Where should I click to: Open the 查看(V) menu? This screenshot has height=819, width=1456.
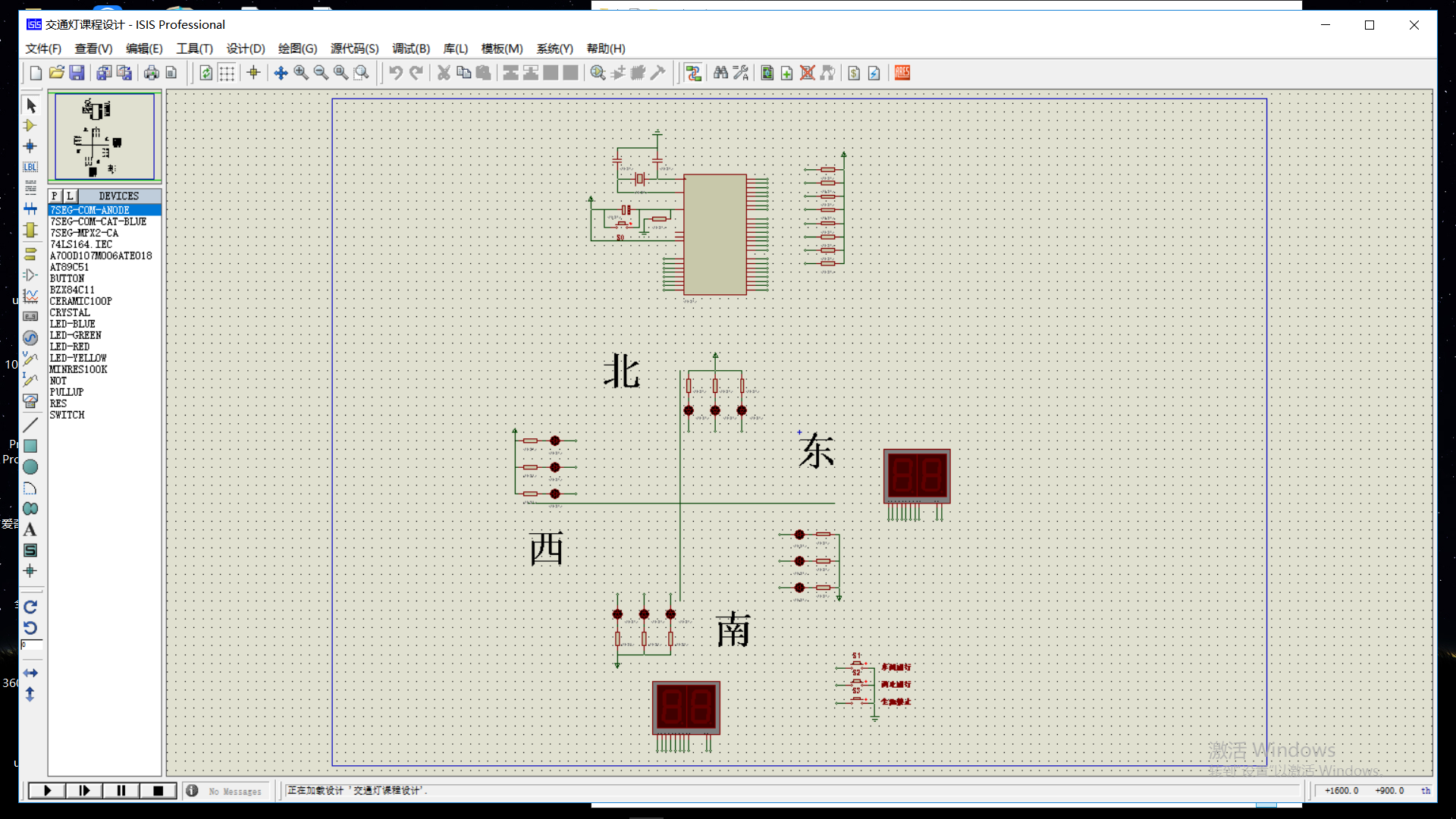[x=93, y=49]
